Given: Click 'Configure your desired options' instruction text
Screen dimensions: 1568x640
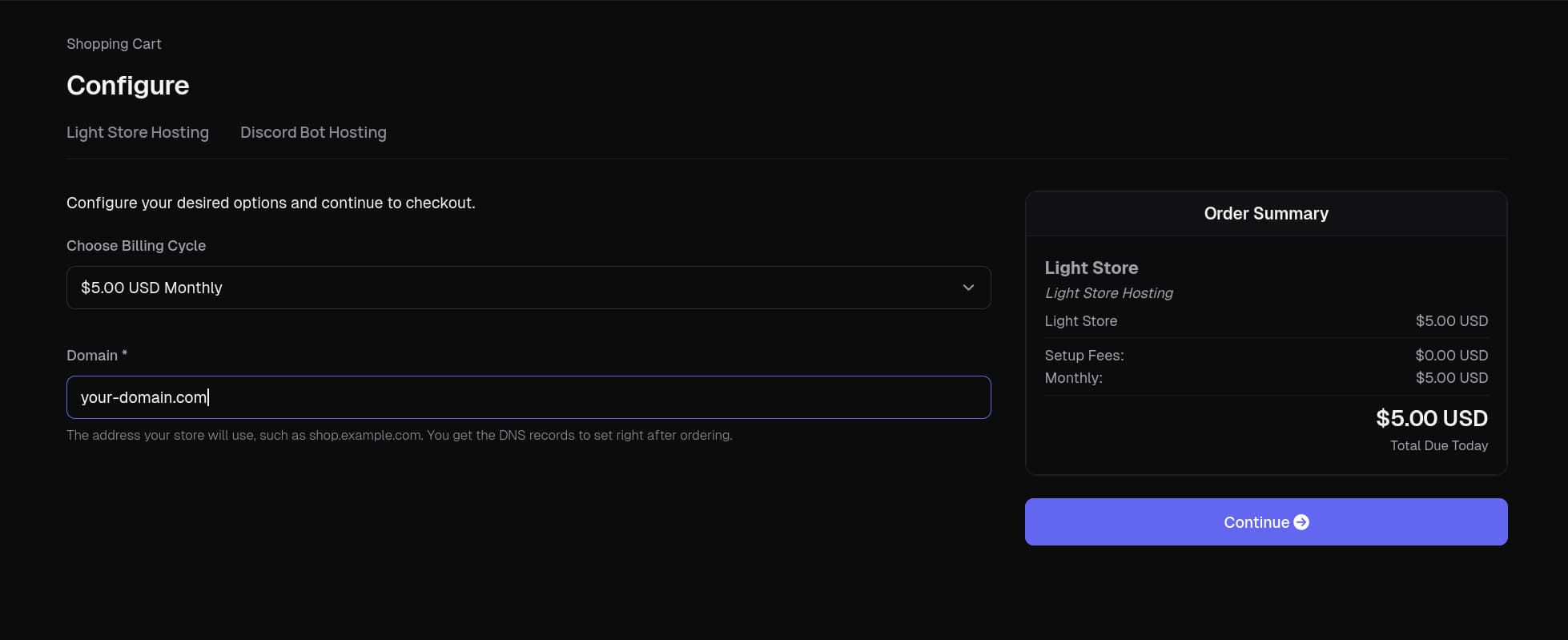Looking at the screenshot, I should (x=271, y=203).
